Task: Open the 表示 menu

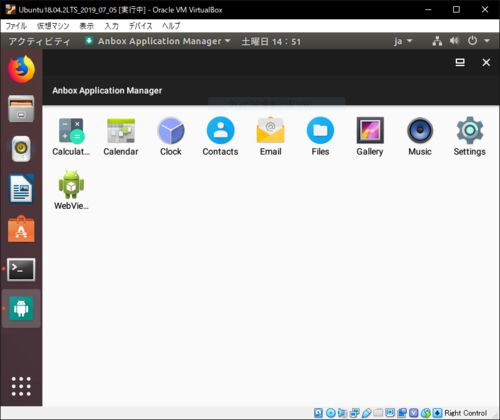Action: pyautogui.click(x=87, y=26)
